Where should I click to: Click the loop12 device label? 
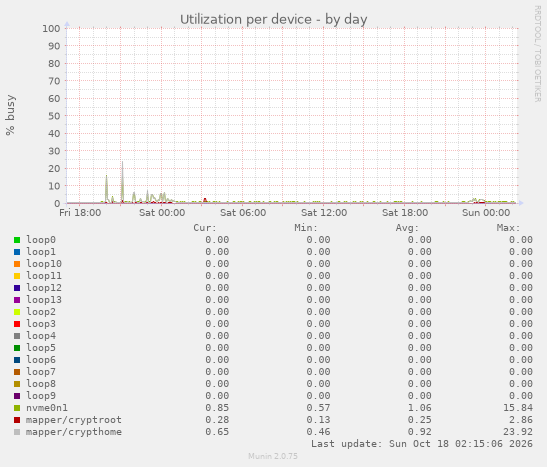44,288
